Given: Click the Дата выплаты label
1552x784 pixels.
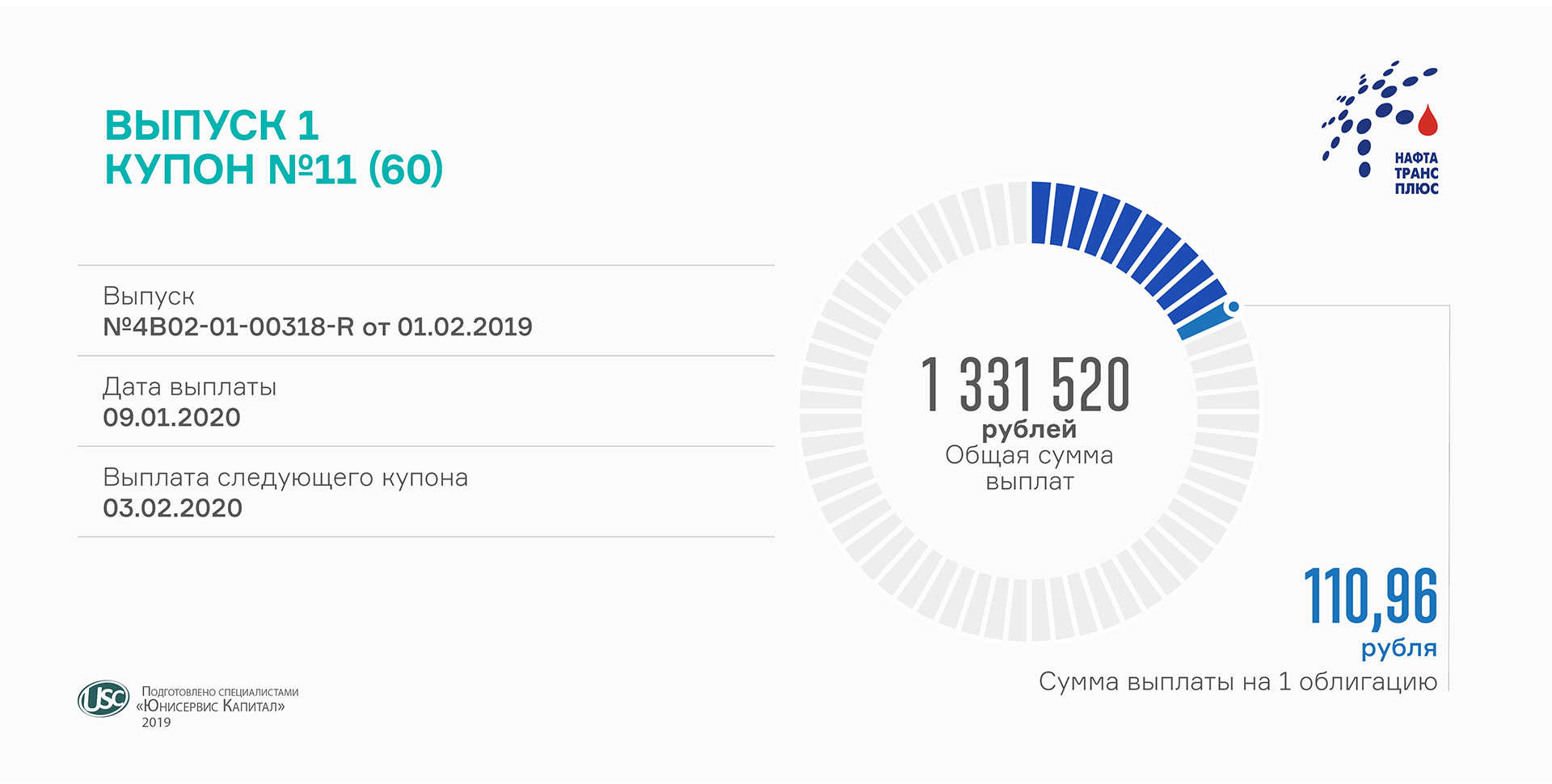Looking at the screenshot, I should (x=189, y=387).
